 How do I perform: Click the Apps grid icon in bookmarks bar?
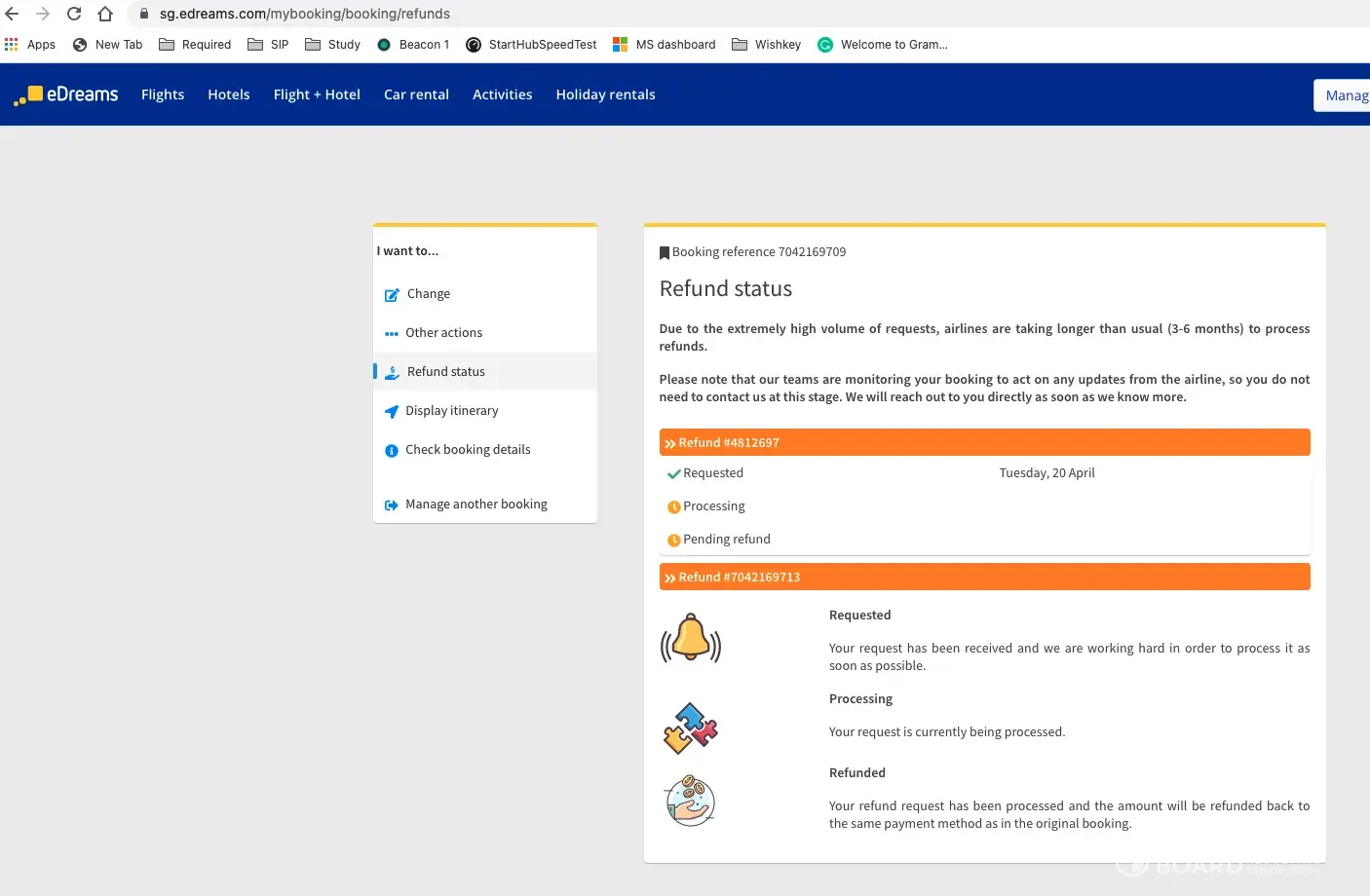[12, 45]
